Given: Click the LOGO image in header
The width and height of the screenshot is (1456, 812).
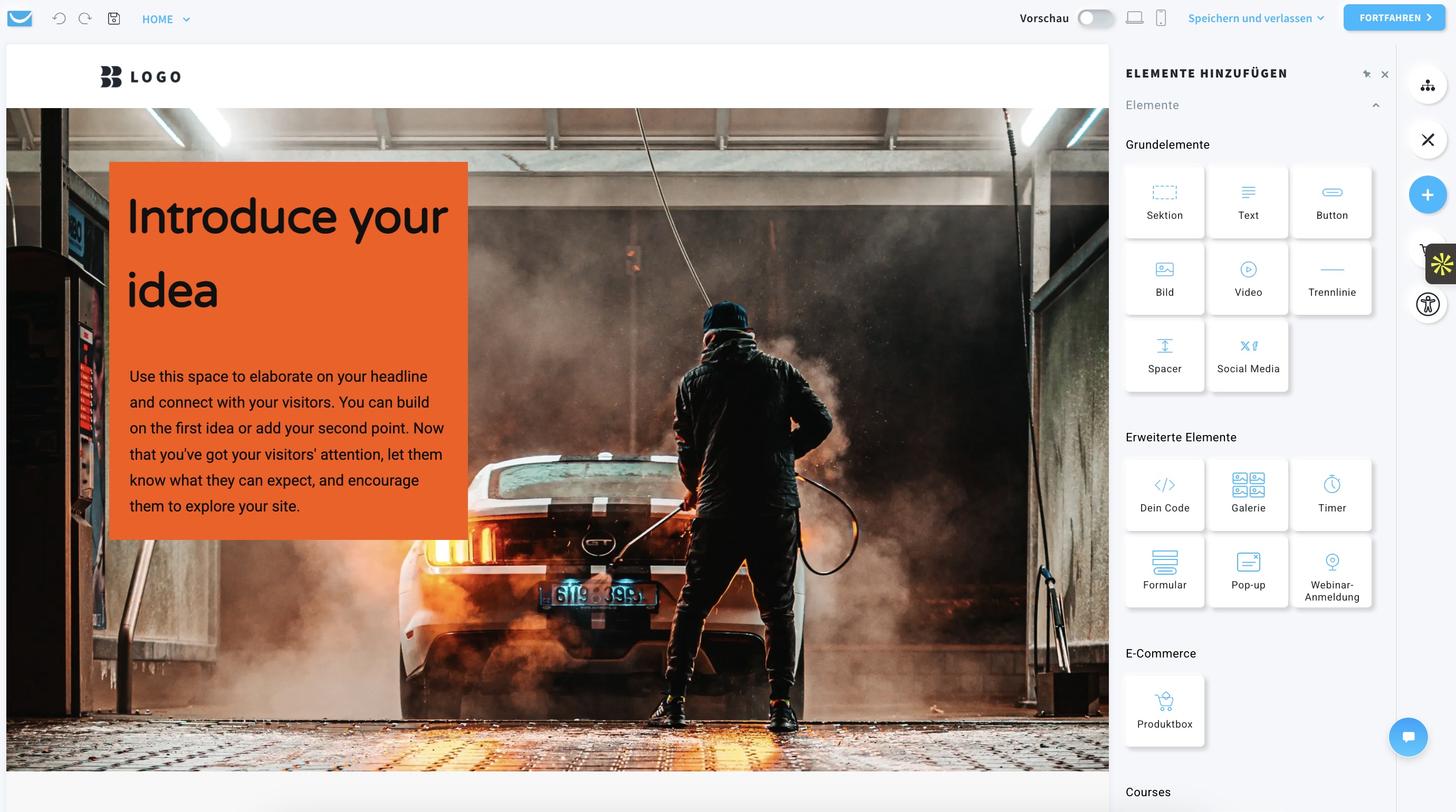Looking at the screenshot, I should pos(141,76).
